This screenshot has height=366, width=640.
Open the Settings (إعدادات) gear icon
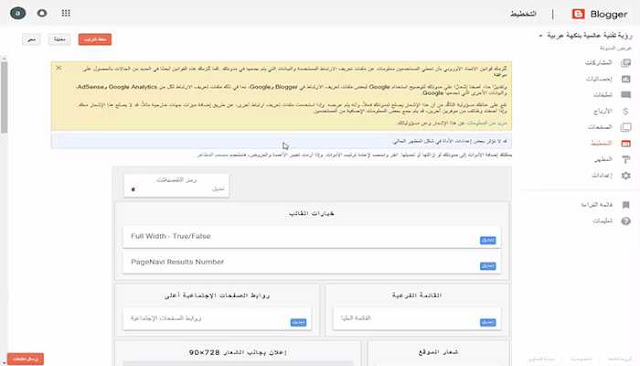coord(626,175)
